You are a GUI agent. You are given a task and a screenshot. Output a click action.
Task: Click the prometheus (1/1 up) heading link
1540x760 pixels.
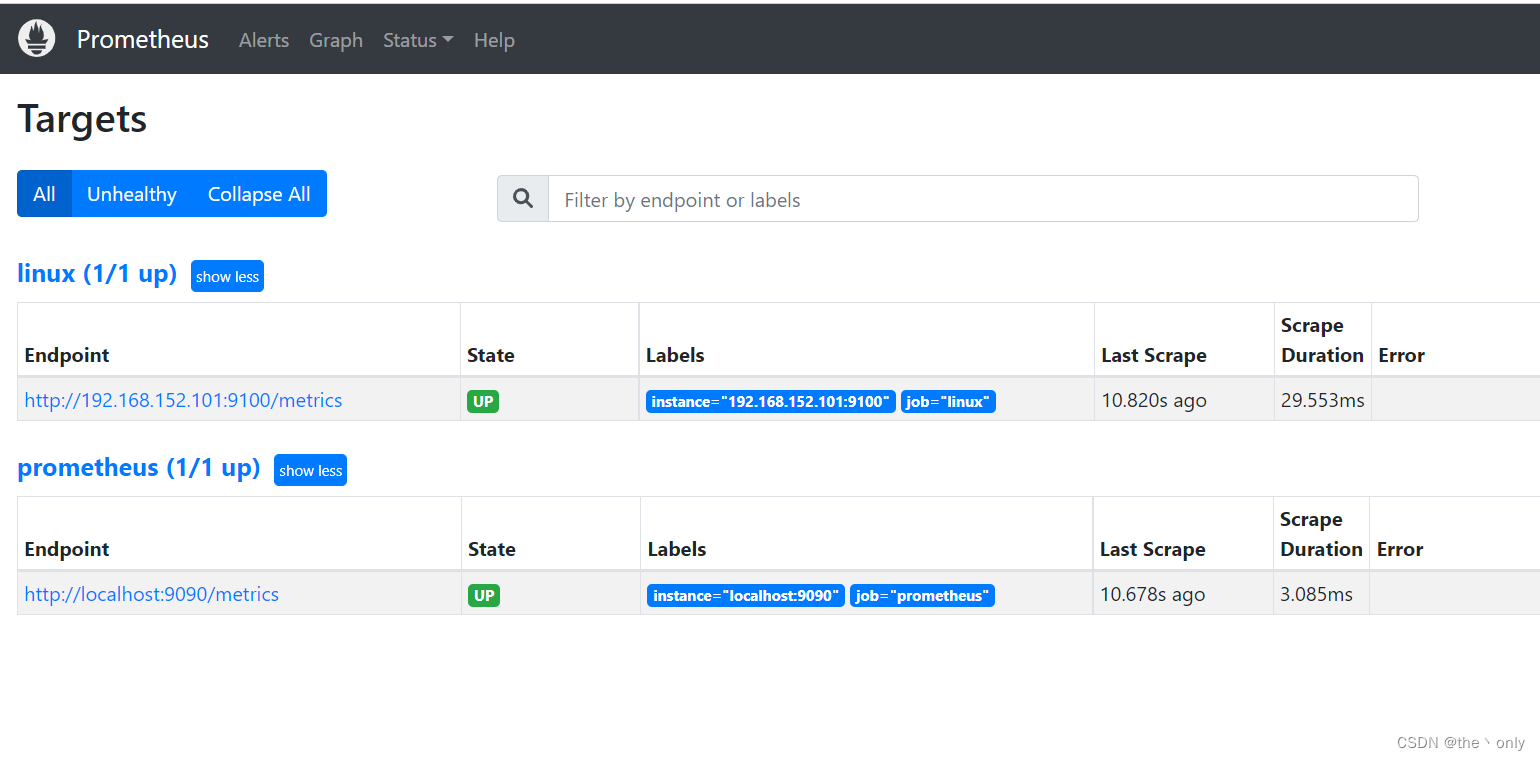click(x=139, y=467)
